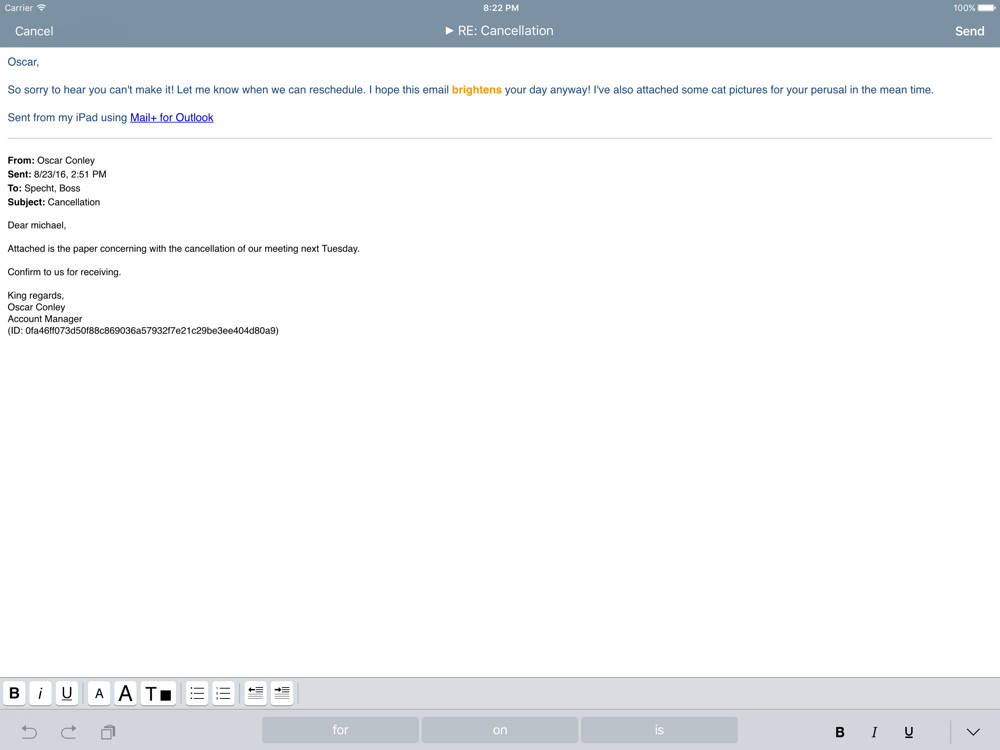Insert a bulleted list

click(197, 693)
